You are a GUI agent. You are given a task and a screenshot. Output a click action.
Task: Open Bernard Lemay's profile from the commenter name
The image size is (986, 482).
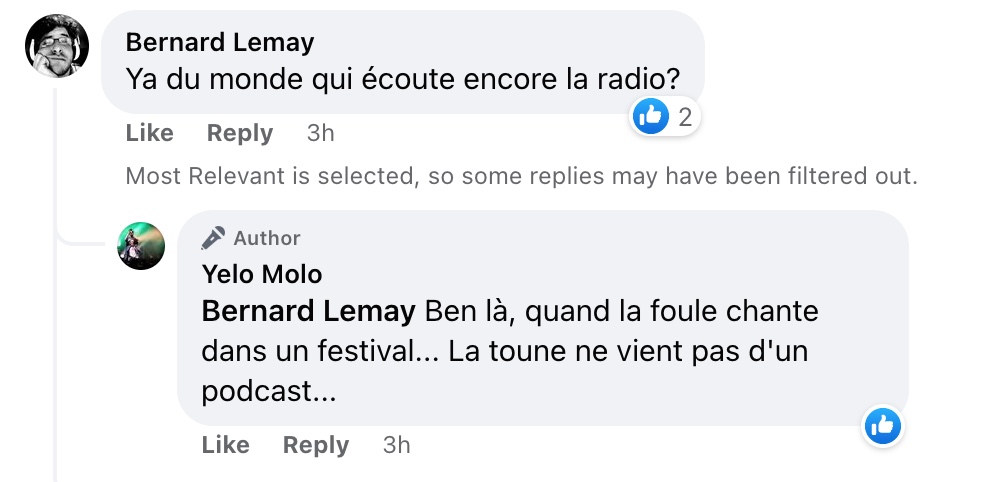pos(220,42)
